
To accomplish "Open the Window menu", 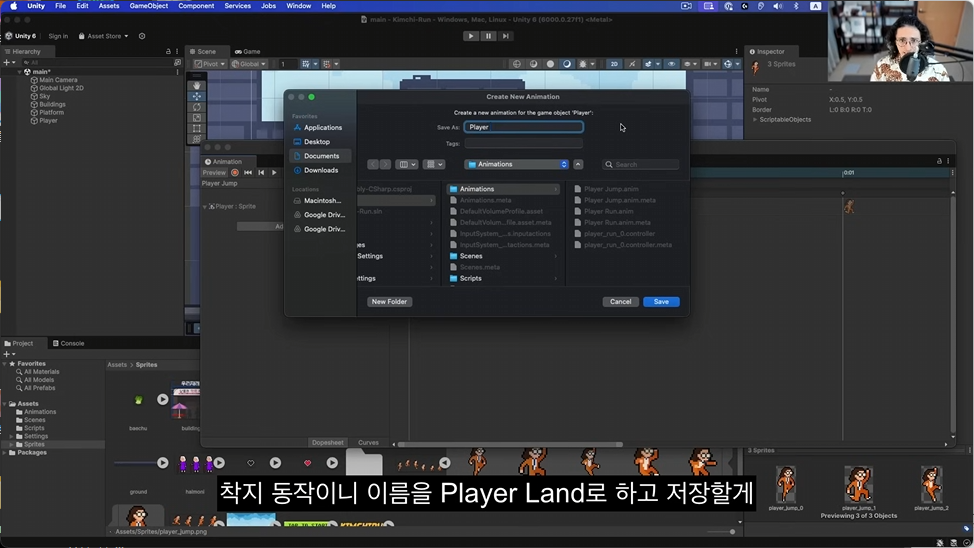I will click(x=298, y=6).
